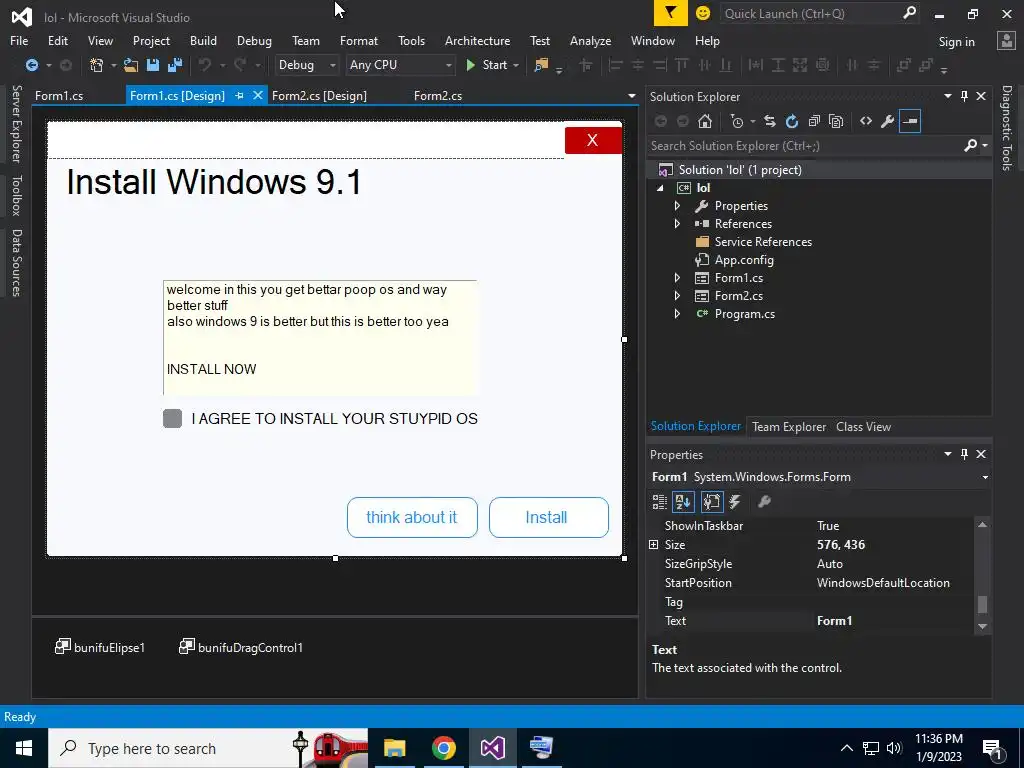Pin the Solution Explorer panel

[965, 97]
